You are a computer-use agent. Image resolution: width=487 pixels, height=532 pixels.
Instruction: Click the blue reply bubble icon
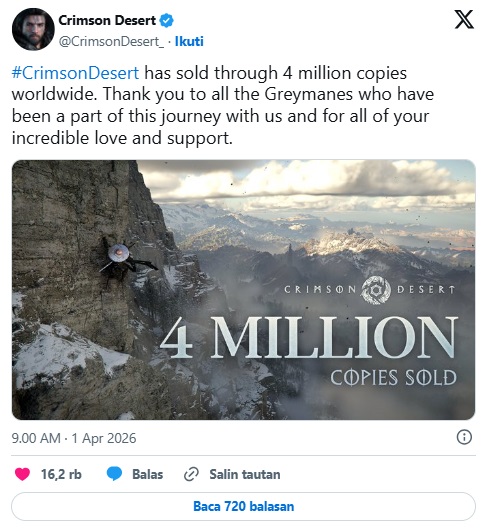click(114, 474)
